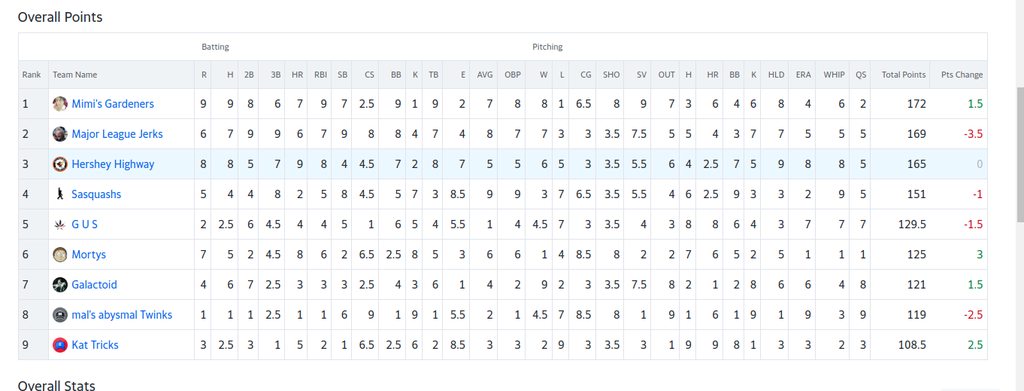Click the WHIP column header
The image size is (1024, 391).
pyautogui.click(x=834, y=74)
